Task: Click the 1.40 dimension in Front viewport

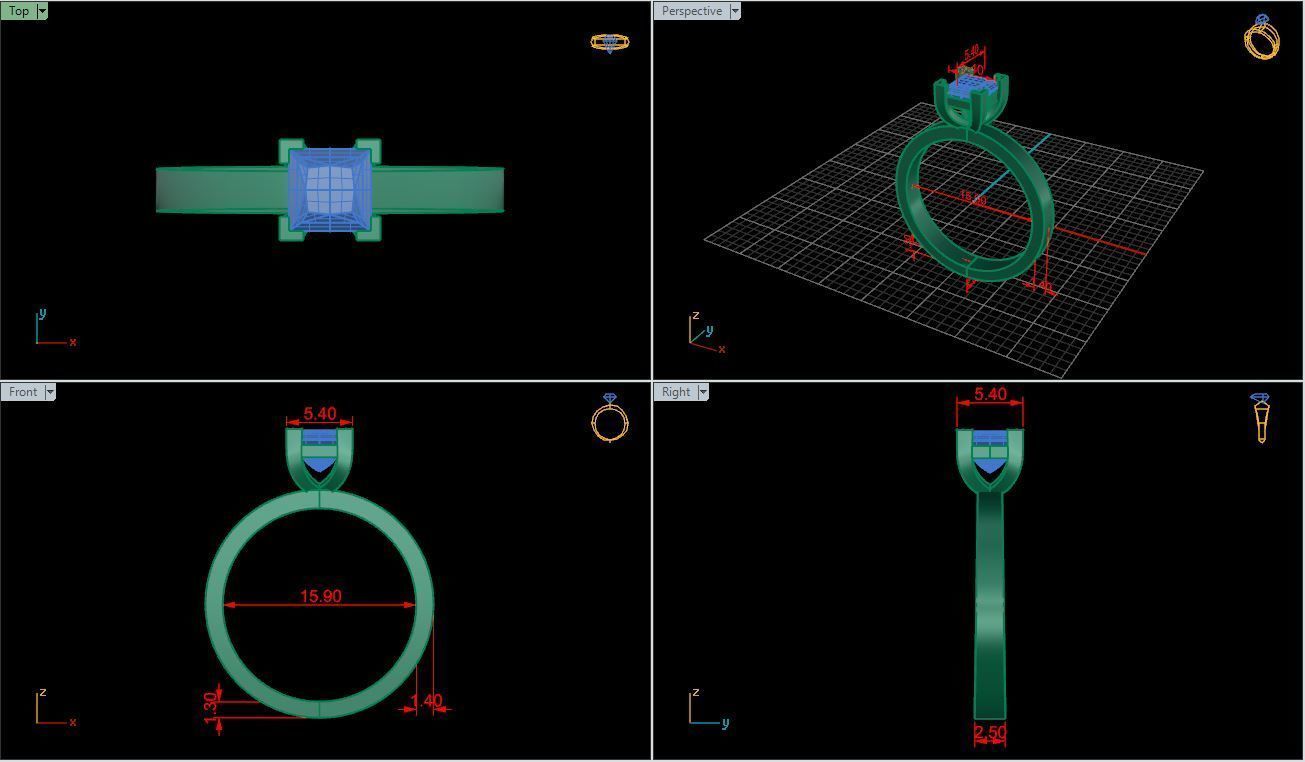Action: tap(427, 701)
